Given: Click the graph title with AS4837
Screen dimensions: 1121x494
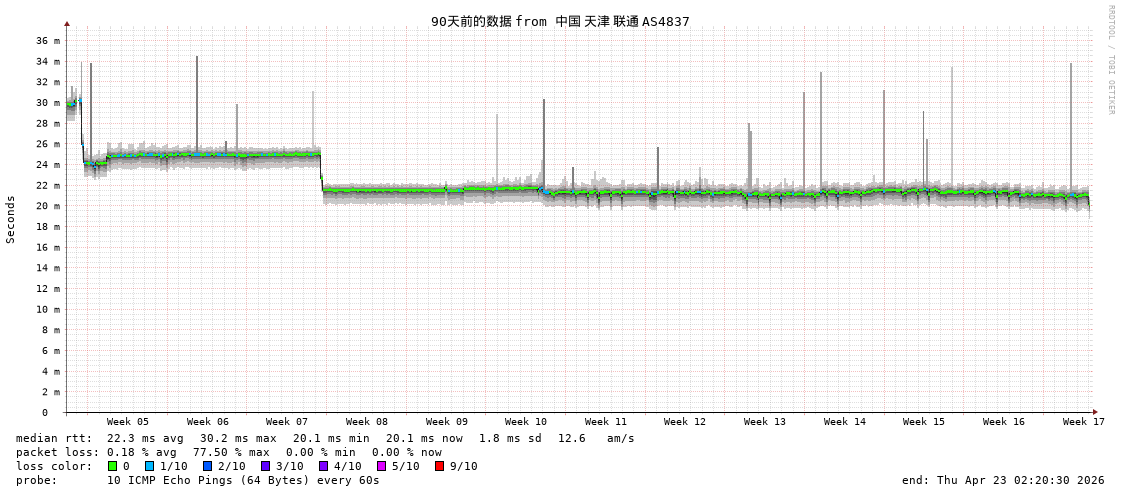Looking at the screenshot, I should tap(560, 21).
